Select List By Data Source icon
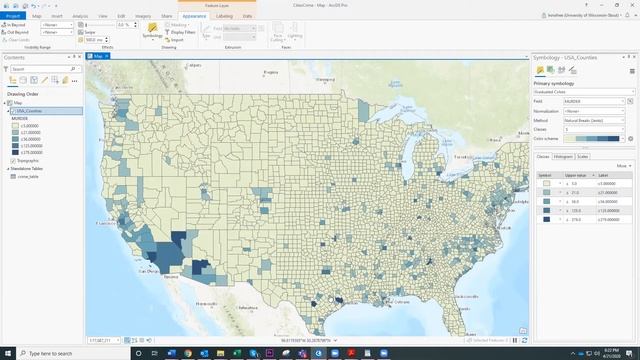The image size is (640, 360). tap(23, 80)
